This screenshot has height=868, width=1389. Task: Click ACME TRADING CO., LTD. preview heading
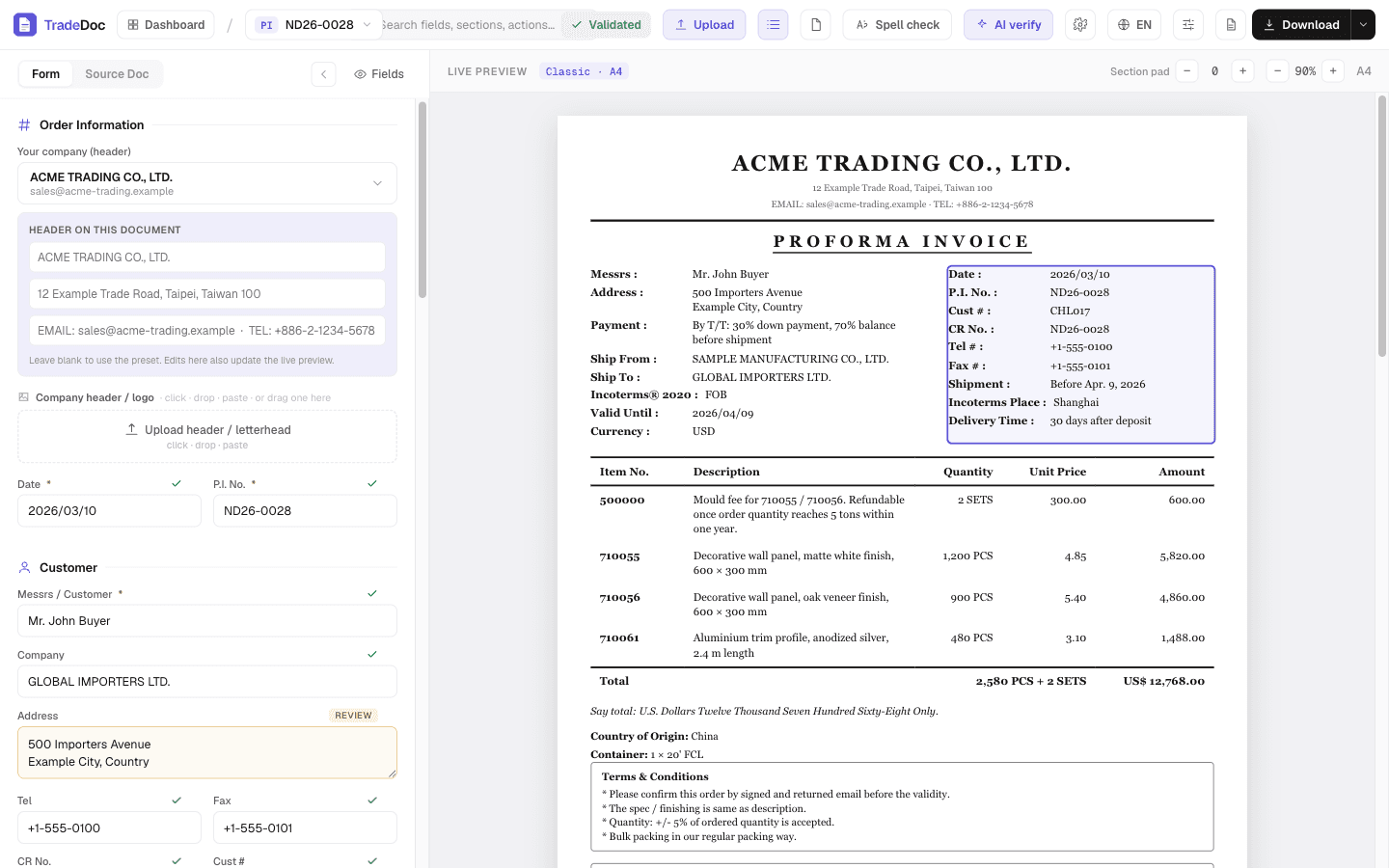(902, 163)
